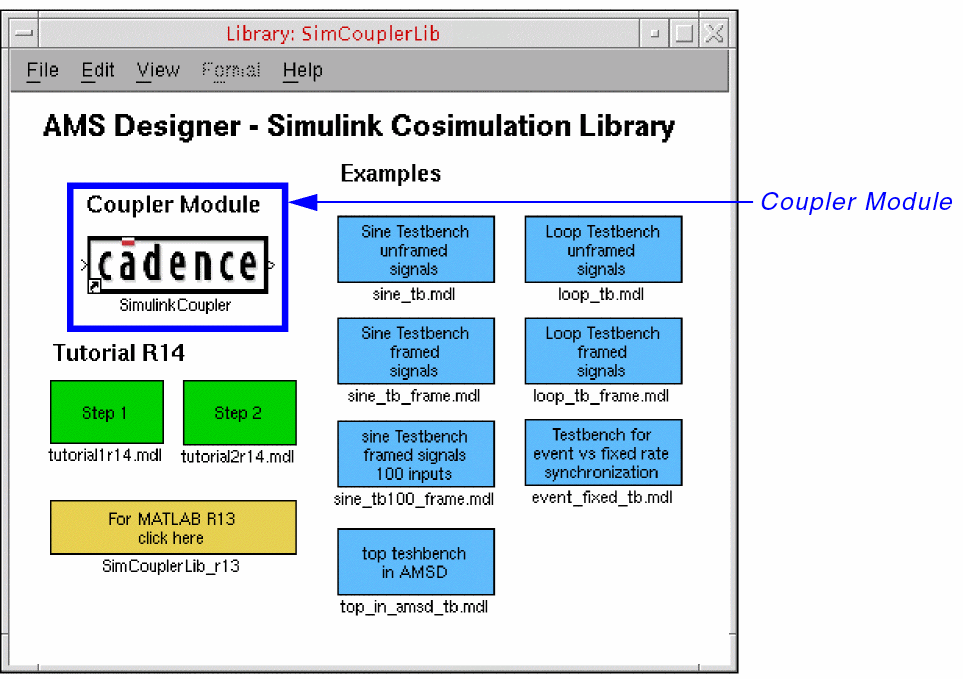
Task: Minimize the SimCouplerLib library window
Action: coord(655,33)
